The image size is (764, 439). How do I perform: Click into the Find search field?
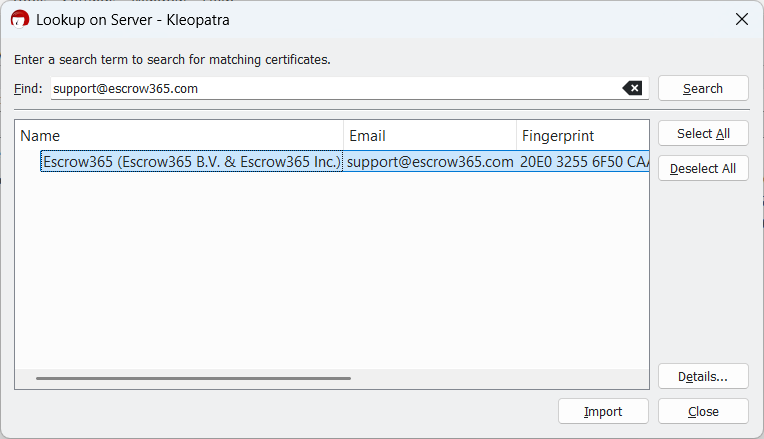(330, 88)
